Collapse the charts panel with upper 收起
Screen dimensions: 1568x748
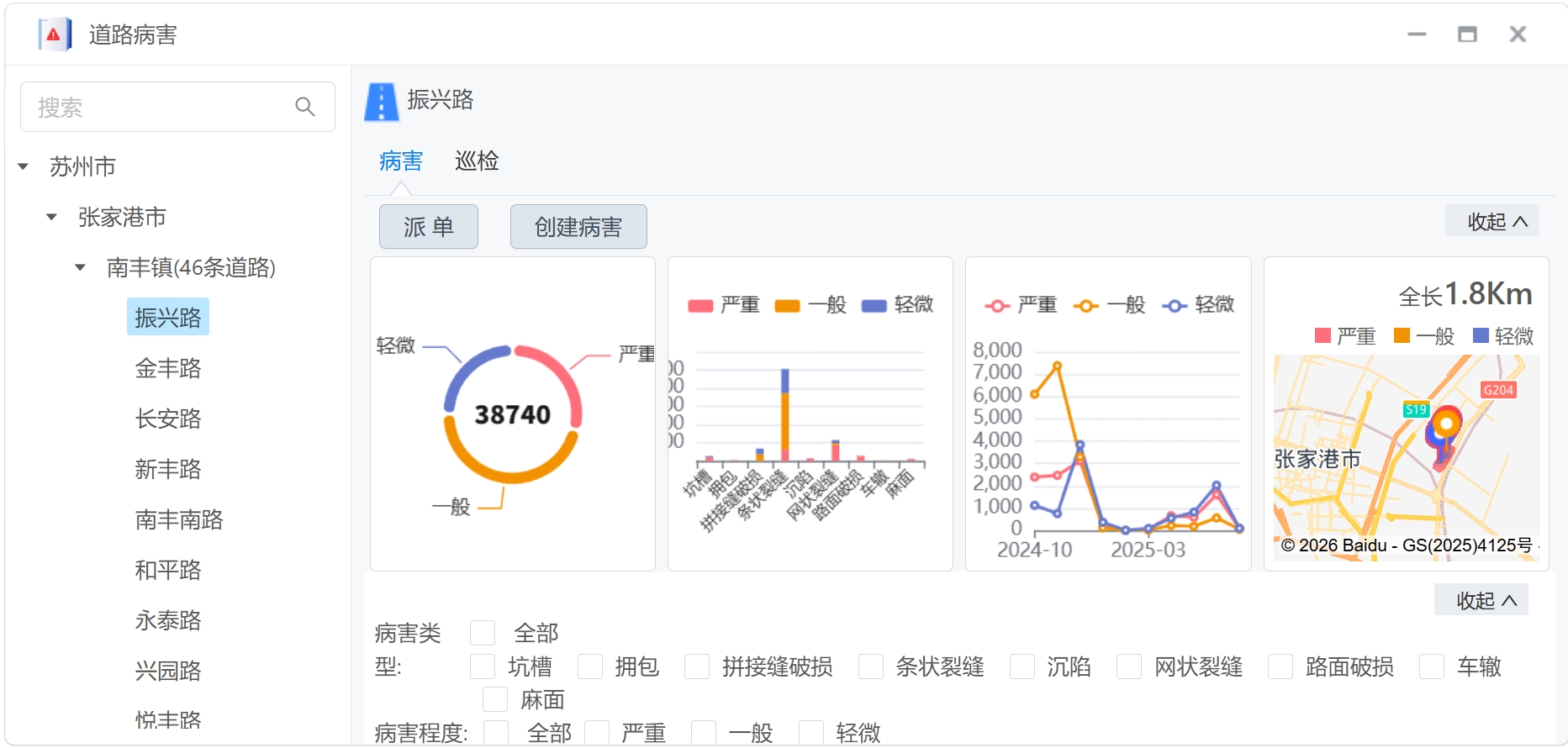1492,221
